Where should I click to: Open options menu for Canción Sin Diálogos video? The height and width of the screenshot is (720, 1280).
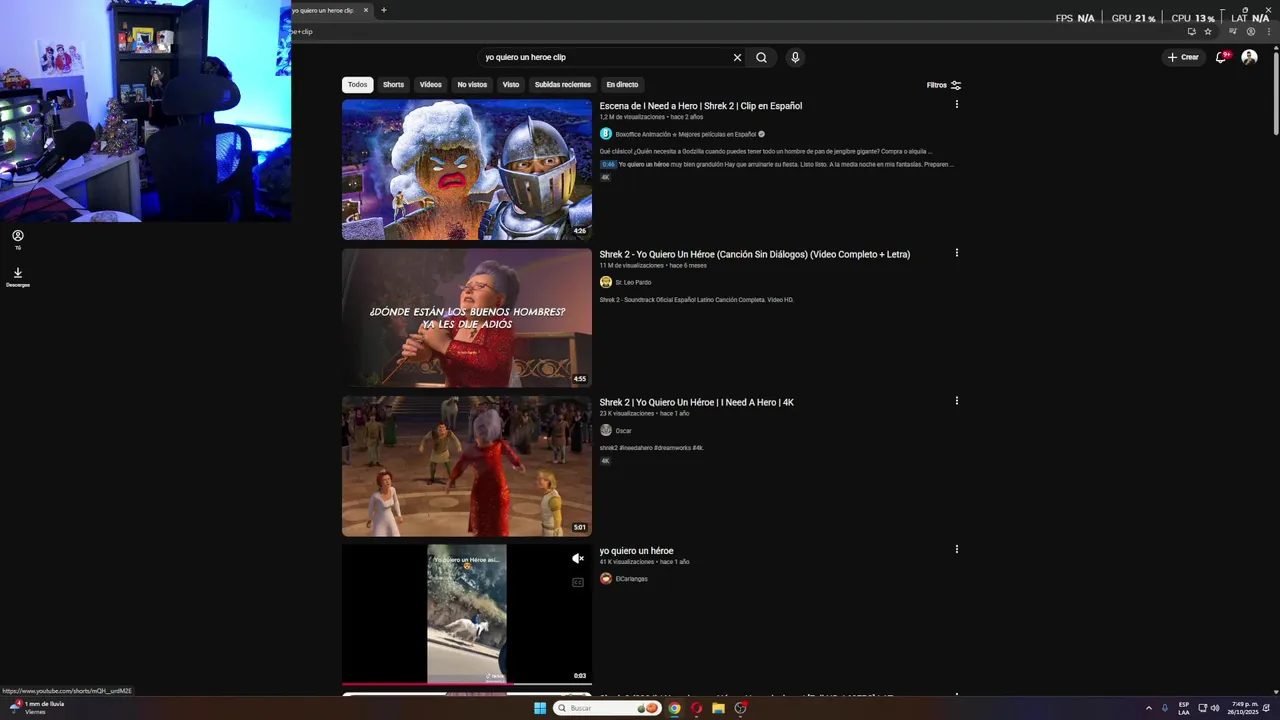[956, 253]
